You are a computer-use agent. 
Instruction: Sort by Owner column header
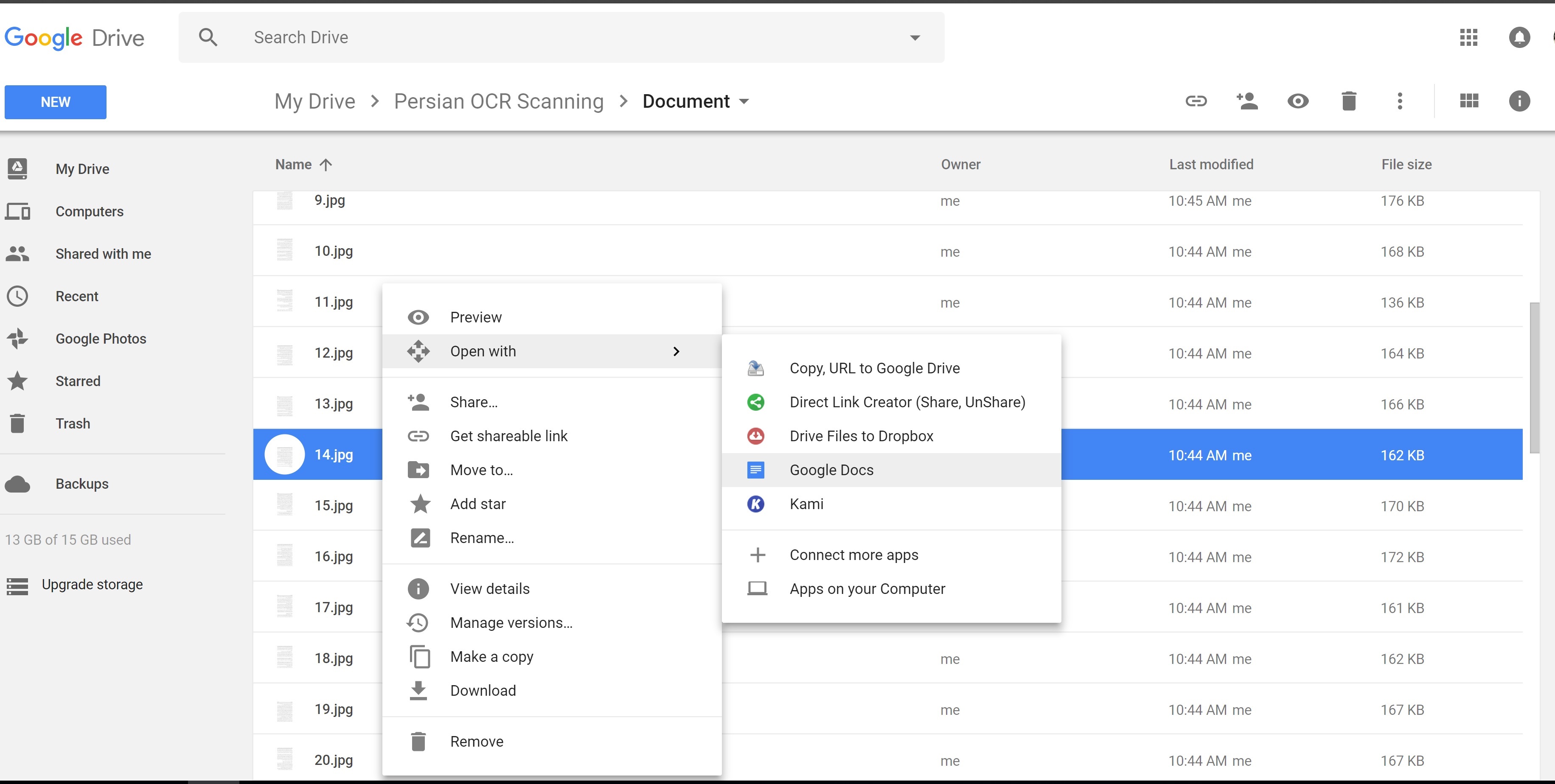[x=960, y=164]
